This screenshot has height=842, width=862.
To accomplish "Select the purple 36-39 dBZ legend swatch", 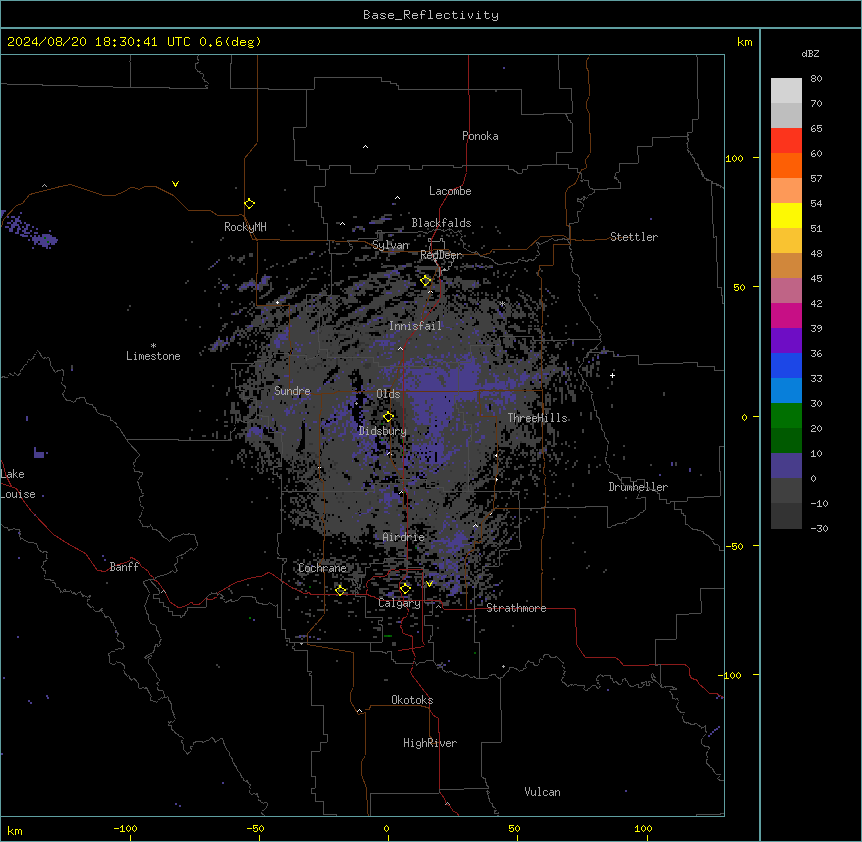I will (786, 341).
